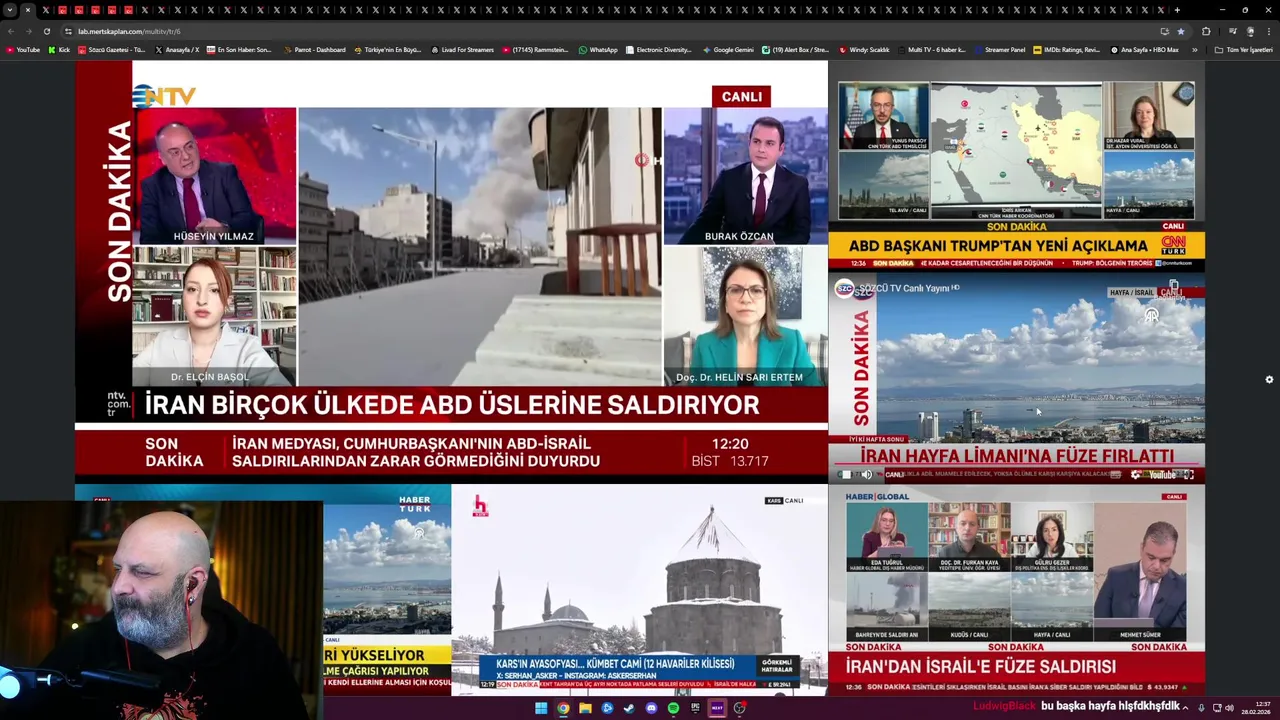The width and height of the screenshot is (1280, 720).
Task: Open the Windows Start menu
Action: (541, 708)
